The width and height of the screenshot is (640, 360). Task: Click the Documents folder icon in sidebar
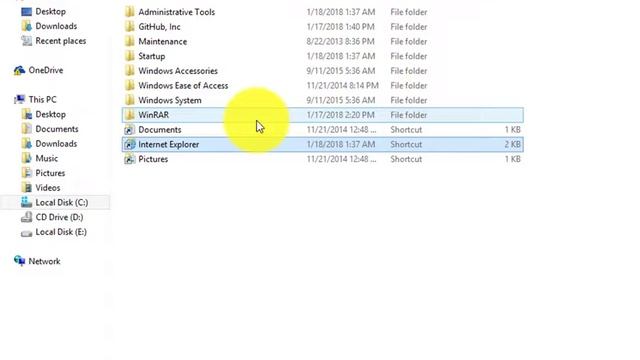click(x=27, y=129)
